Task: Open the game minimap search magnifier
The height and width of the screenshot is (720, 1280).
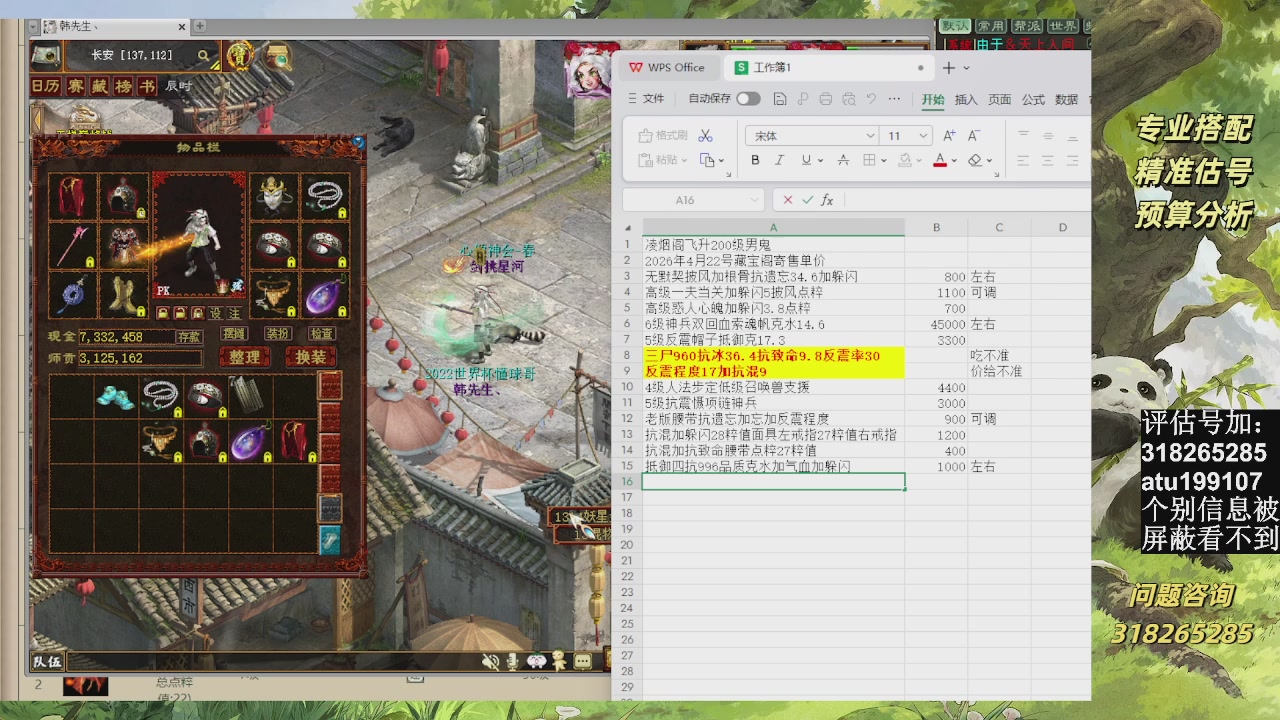Action: pyautogui.click(x=204, y=56)
